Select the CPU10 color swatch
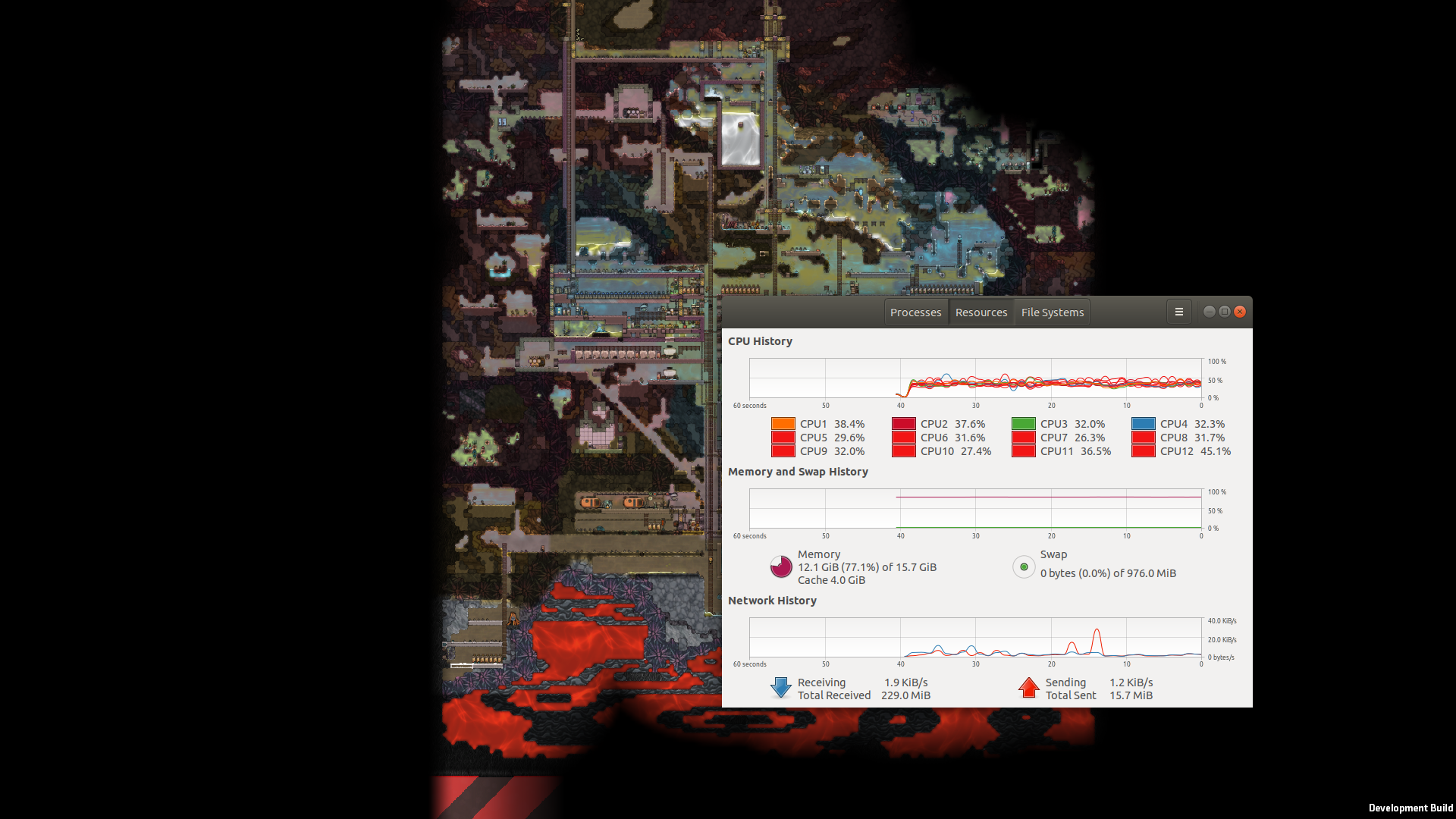Viewport: 1456px width, 819px height. [903, 451]
